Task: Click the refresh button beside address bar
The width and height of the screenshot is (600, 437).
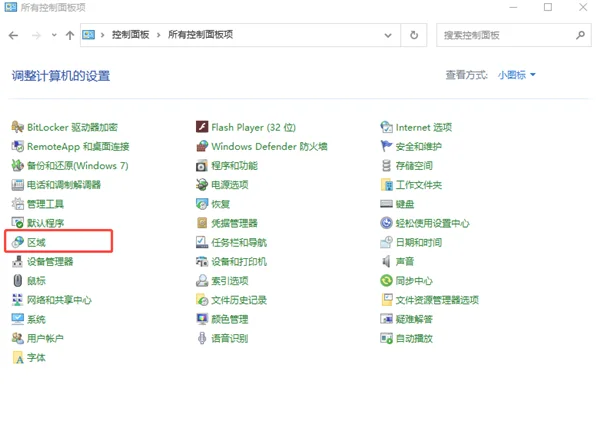Action: coord(414,35)
